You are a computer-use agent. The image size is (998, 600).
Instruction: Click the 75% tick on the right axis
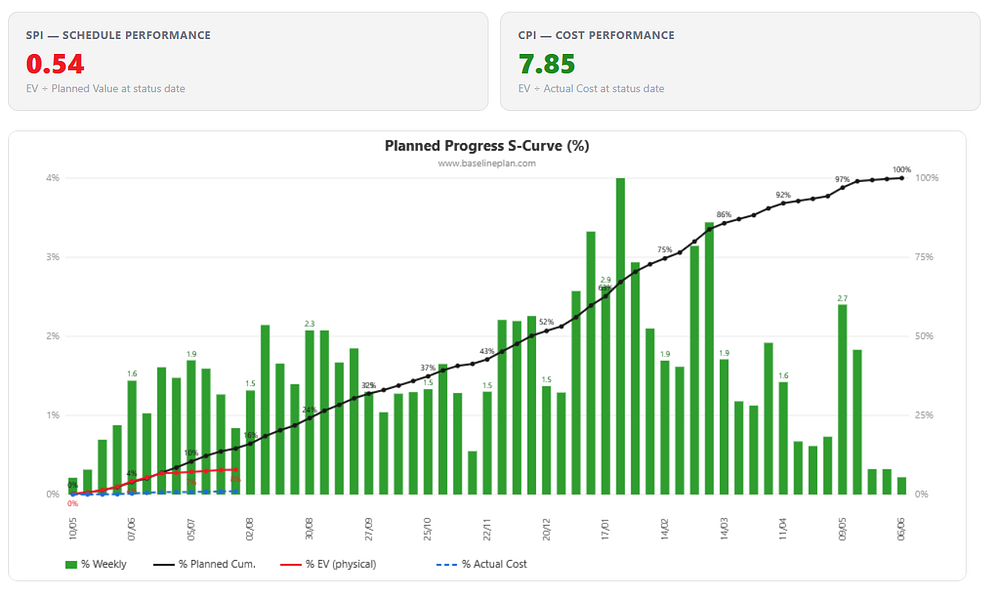point(924,257)
